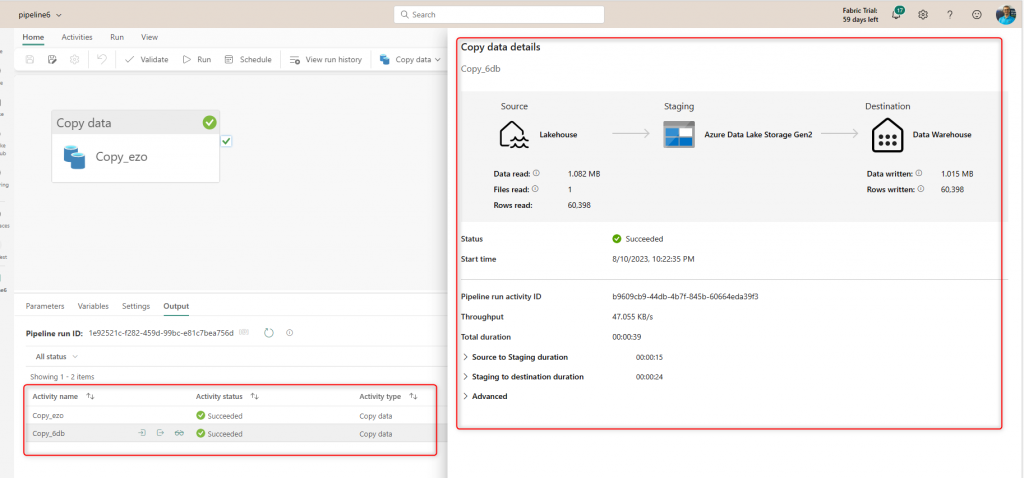Click the Search input box
Image resolution: width=1024 pixels, height=478 pixels.
tap(499, 15)
